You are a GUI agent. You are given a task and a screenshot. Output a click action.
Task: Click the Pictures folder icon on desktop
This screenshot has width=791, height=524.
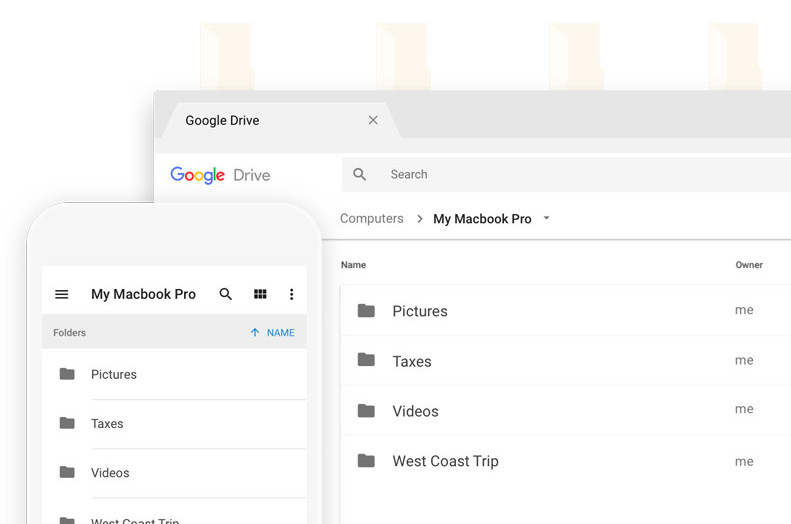[x=367, y=311]
